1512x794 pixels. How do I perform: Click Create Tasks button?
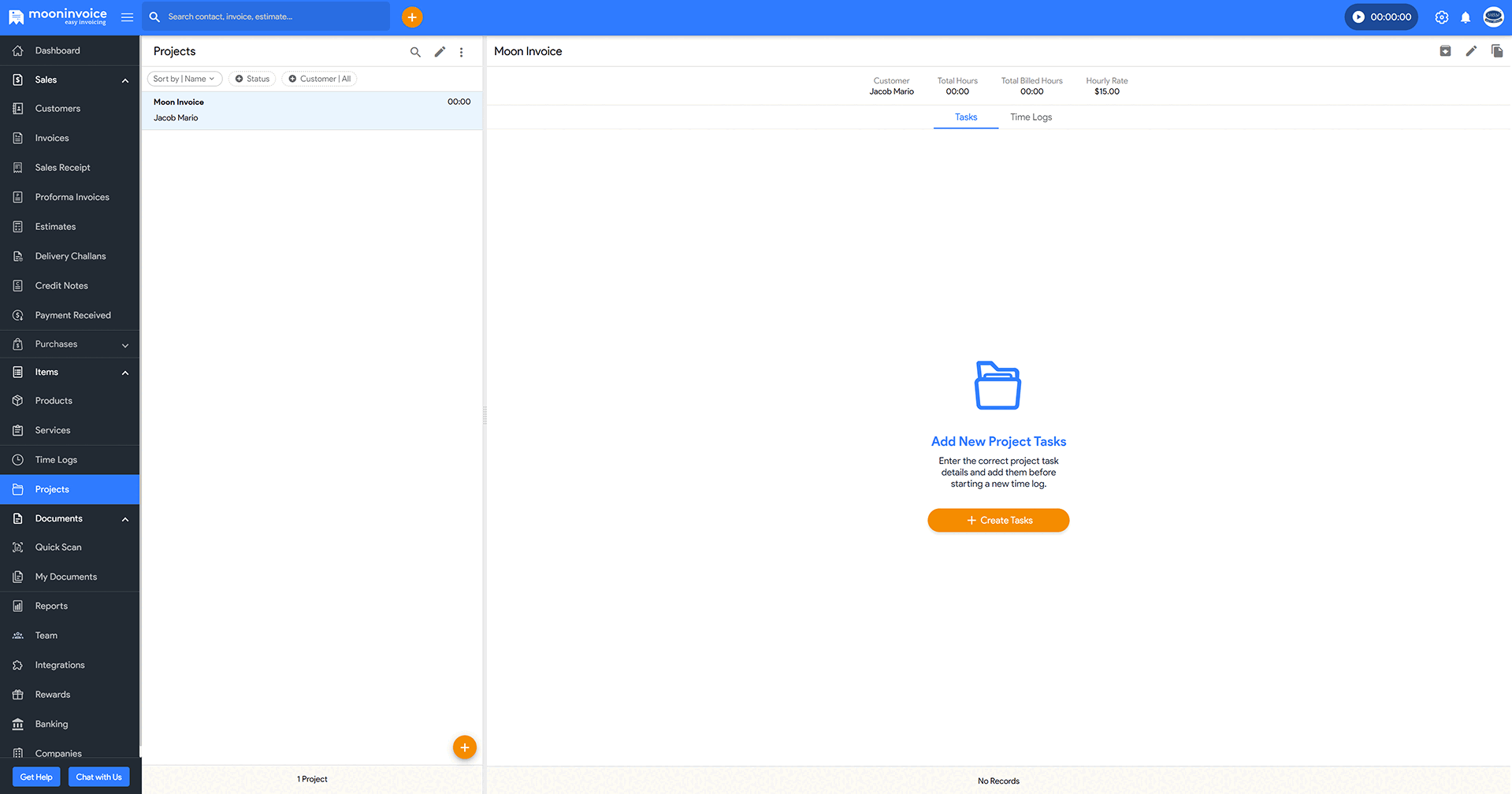(x=998, y=520)
